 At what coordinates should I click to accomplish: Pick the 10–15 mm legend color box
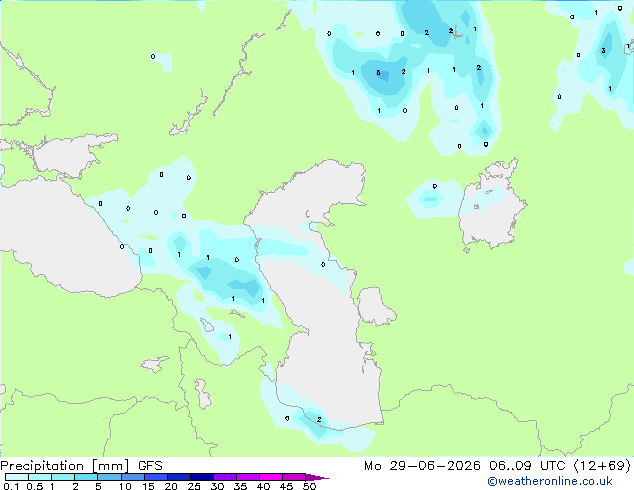[132, 477]
